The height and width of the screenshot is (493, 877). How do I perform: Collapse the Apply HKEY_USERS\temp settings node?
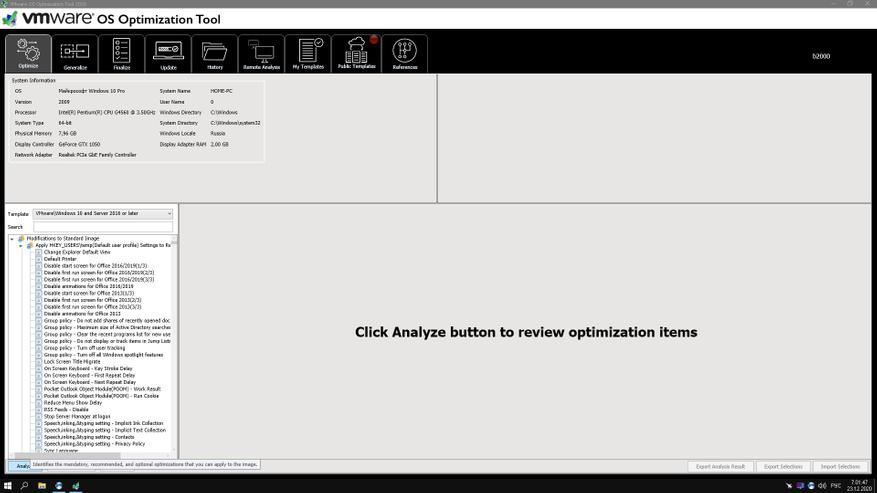[x=21, y=245]
